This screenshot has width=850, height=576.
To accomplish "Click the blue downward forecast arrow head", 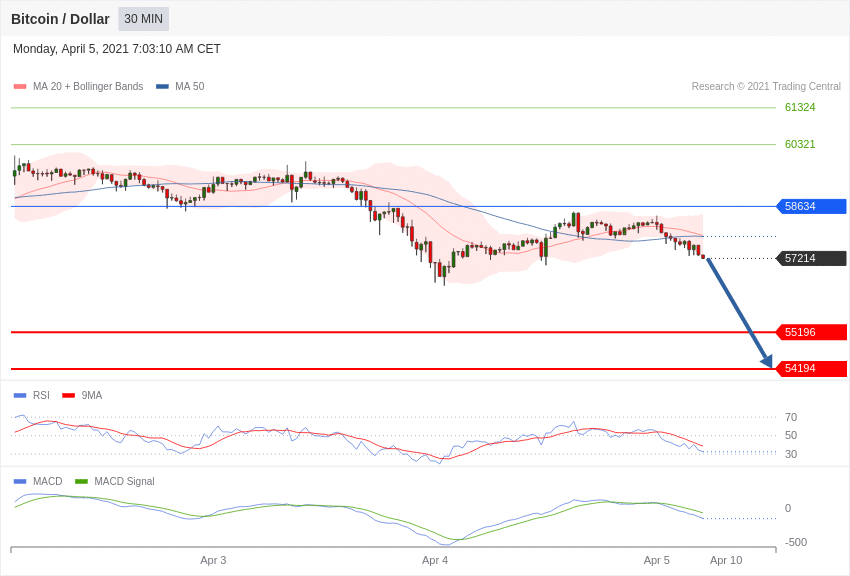I will pyautogui.click(x=767, y=361).
